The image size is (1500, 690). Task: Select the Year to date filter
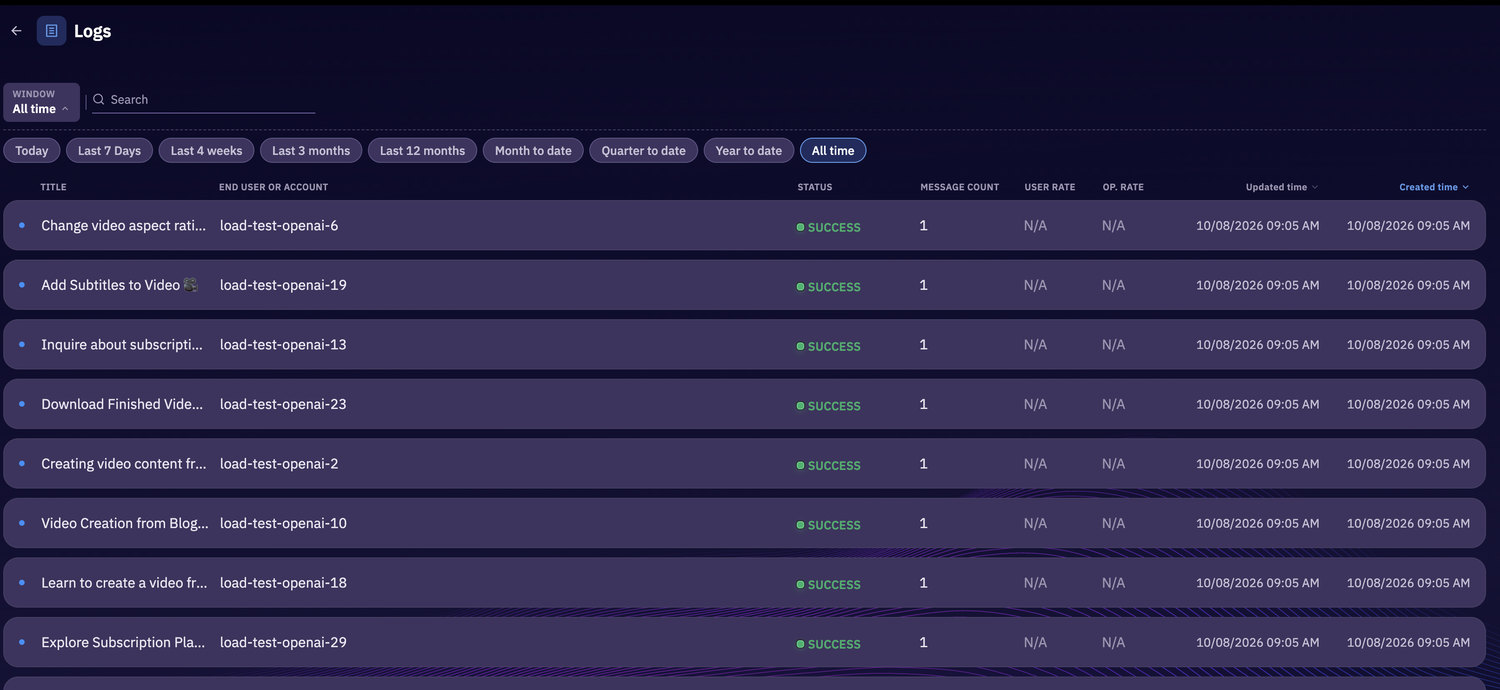coord(749,151)
